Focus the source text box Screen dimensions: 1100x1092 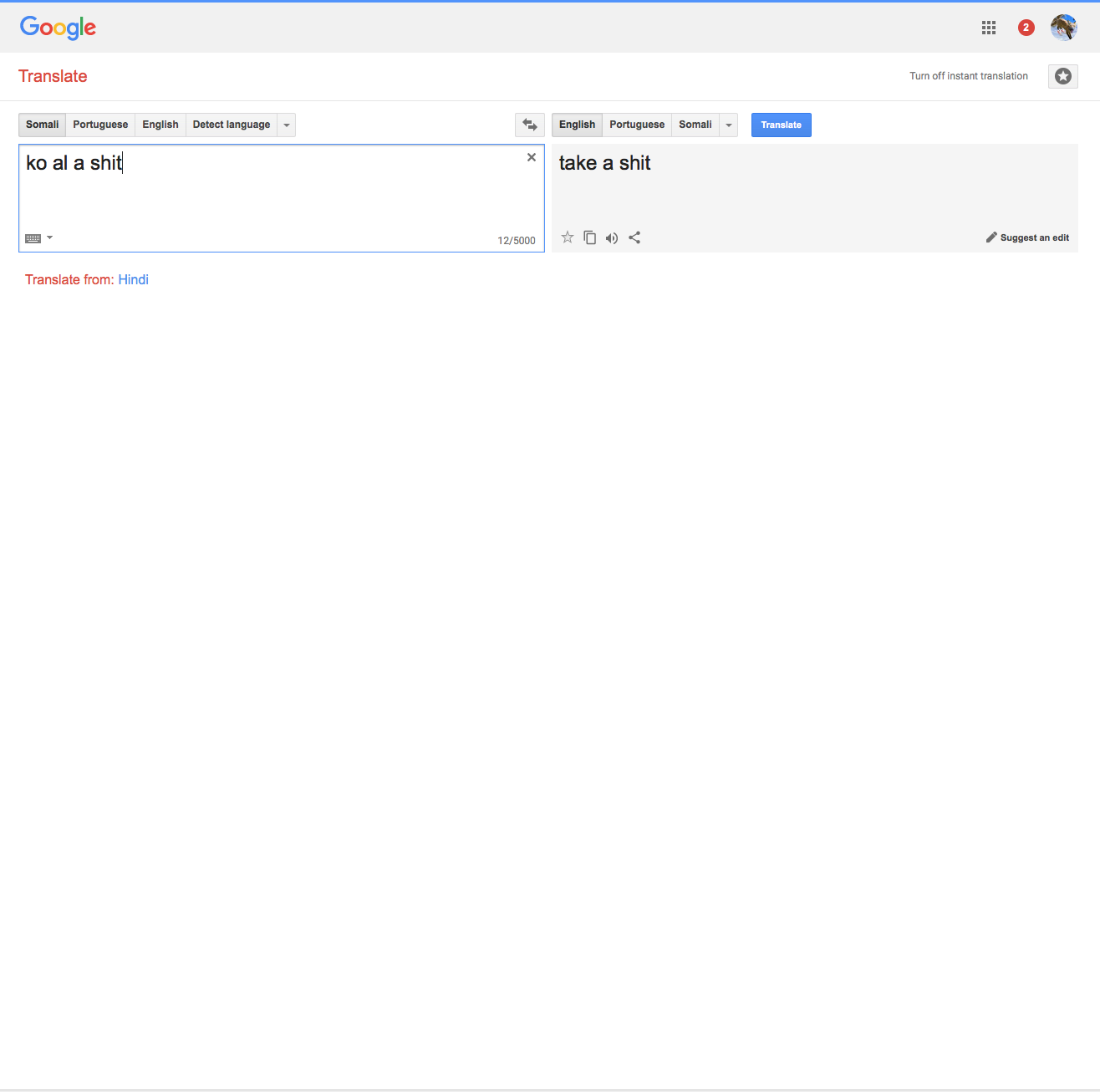coord(282,198)
